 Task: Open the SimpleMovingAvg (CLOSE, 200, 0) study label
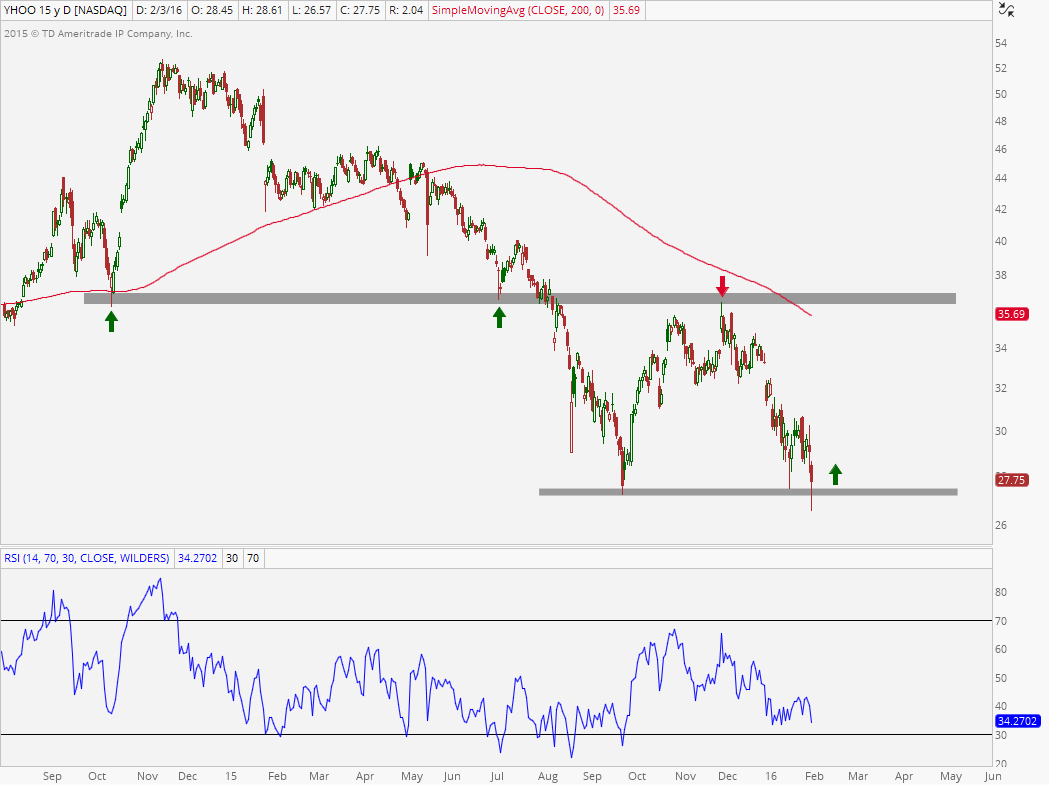pos(518,10)
